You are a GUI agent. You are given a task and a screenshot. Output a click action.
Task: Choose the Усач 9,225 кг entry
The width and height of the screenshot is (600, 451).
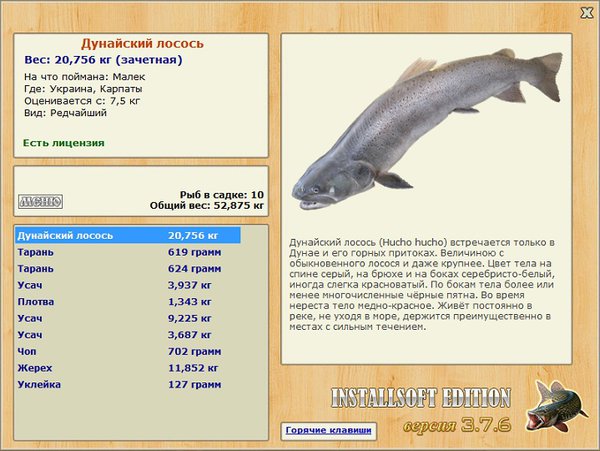(x=128, y=318)
